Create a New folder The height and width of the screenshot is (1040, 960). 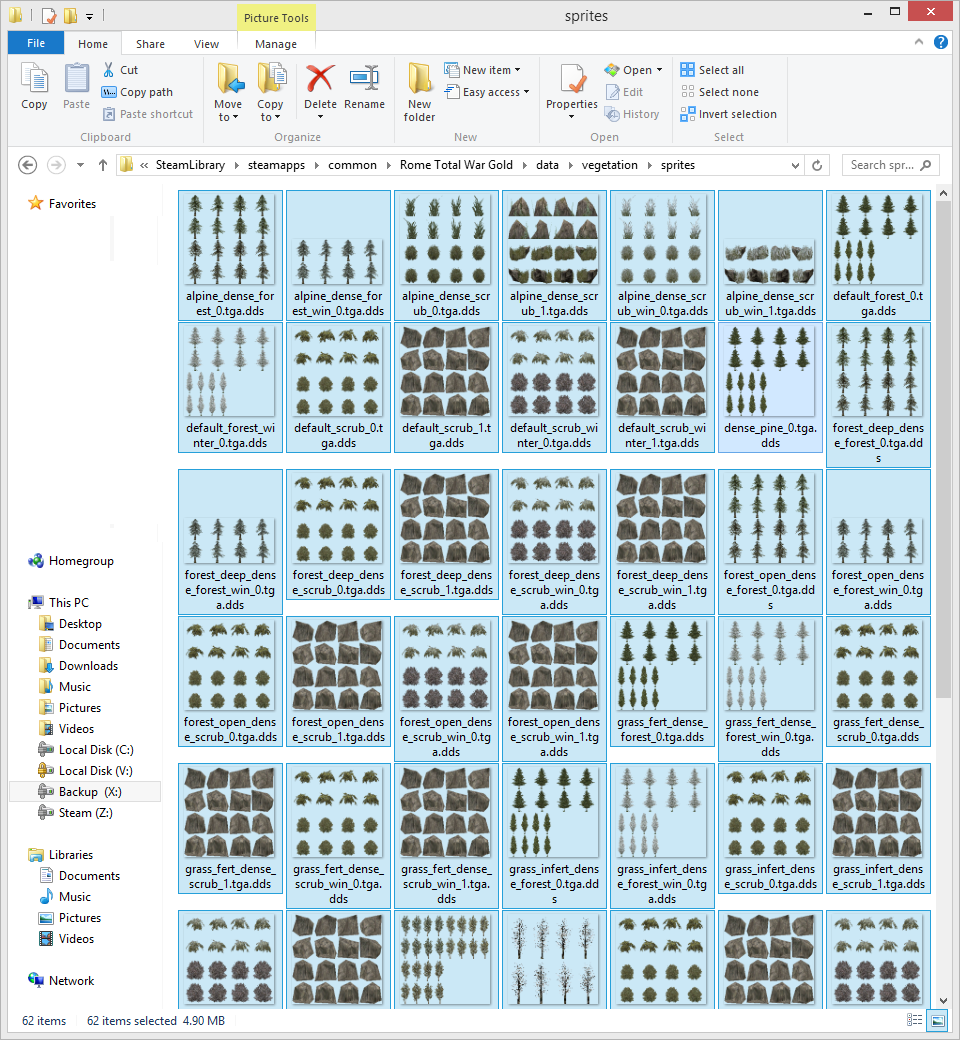click(419, 92)
